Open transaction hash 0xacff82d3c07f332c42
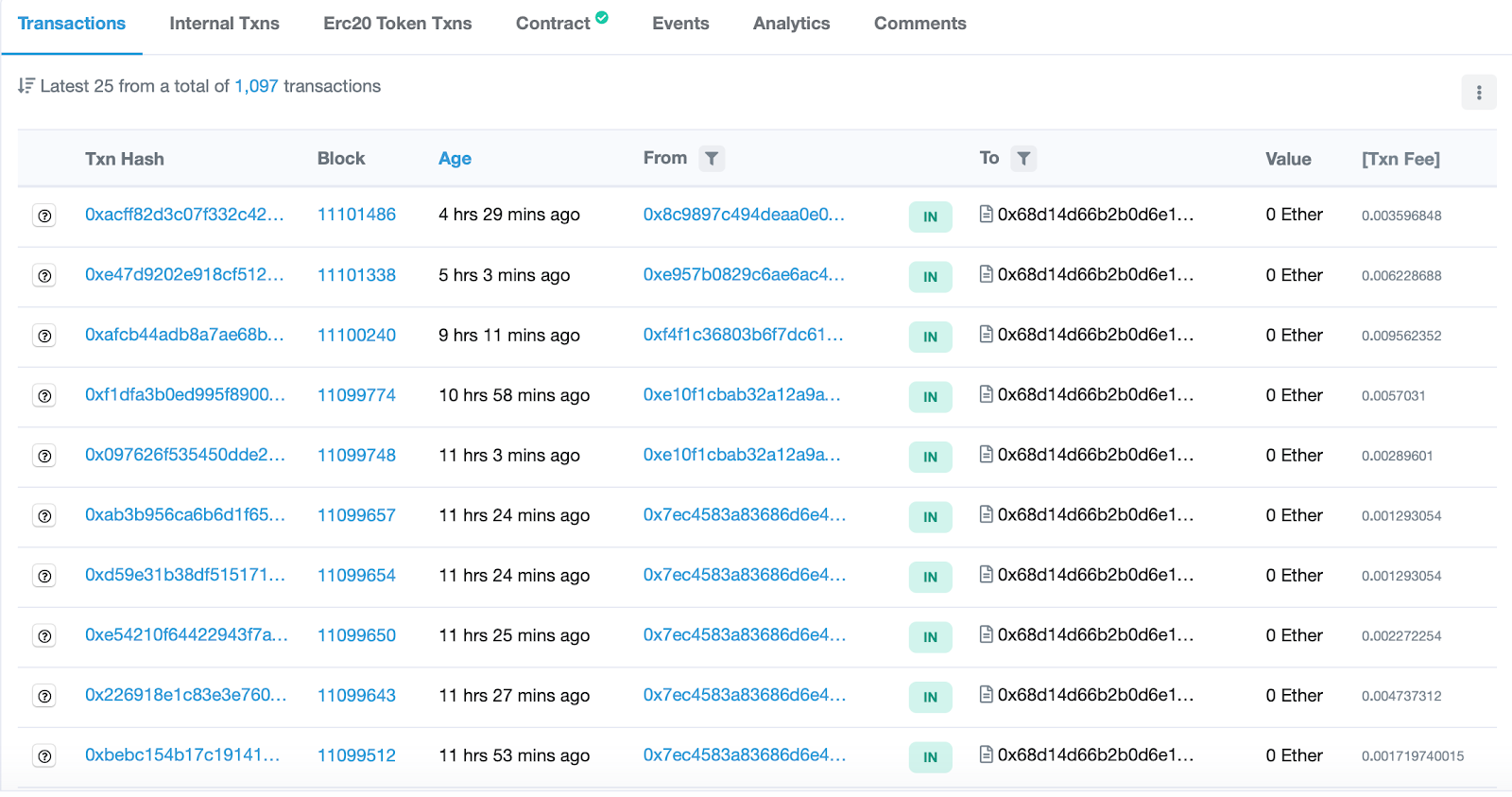The image size is (1512, 797). [x=184, y=215]
